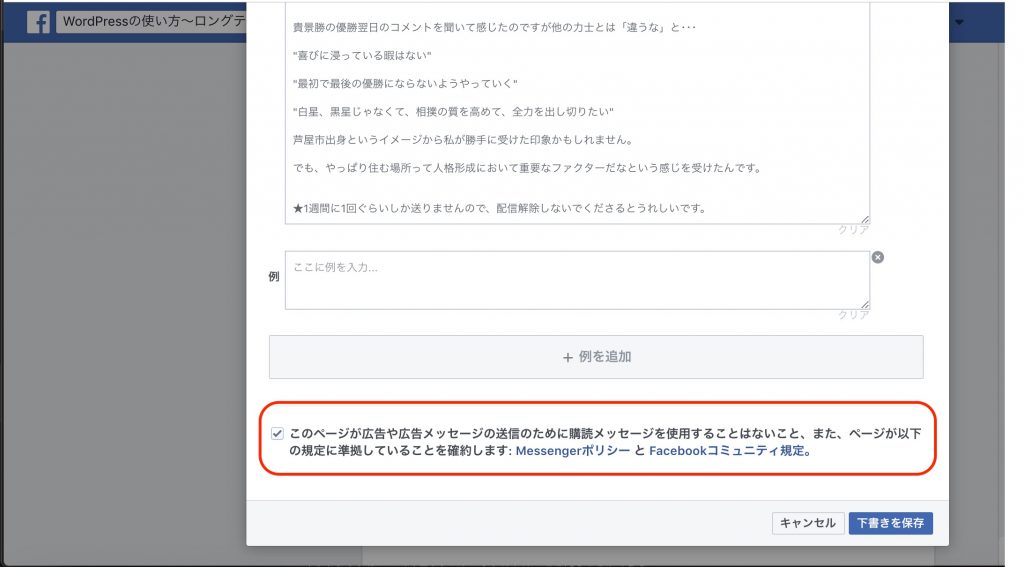Grab the resize handle of the example field
Image resolution: width=1024 pixels, height=567 pixels.
click(x=865, y=304)
